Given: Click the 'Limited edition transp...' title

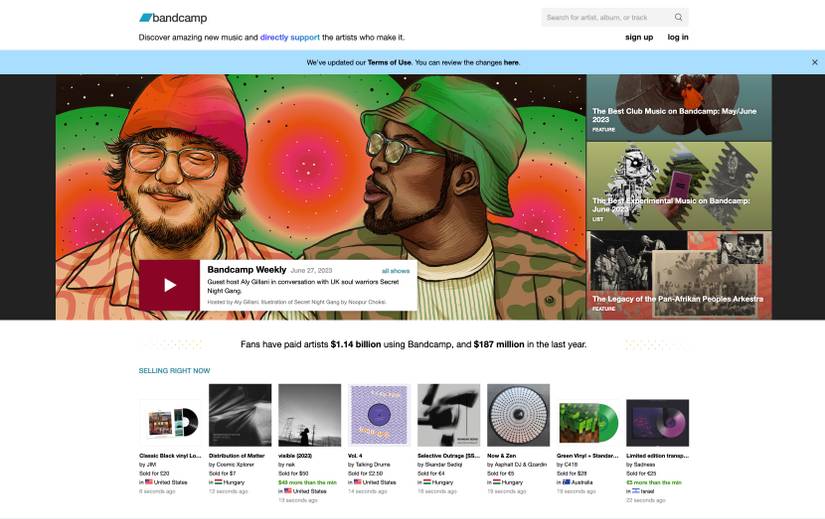Looking at the screenshot, I should 657,456.
